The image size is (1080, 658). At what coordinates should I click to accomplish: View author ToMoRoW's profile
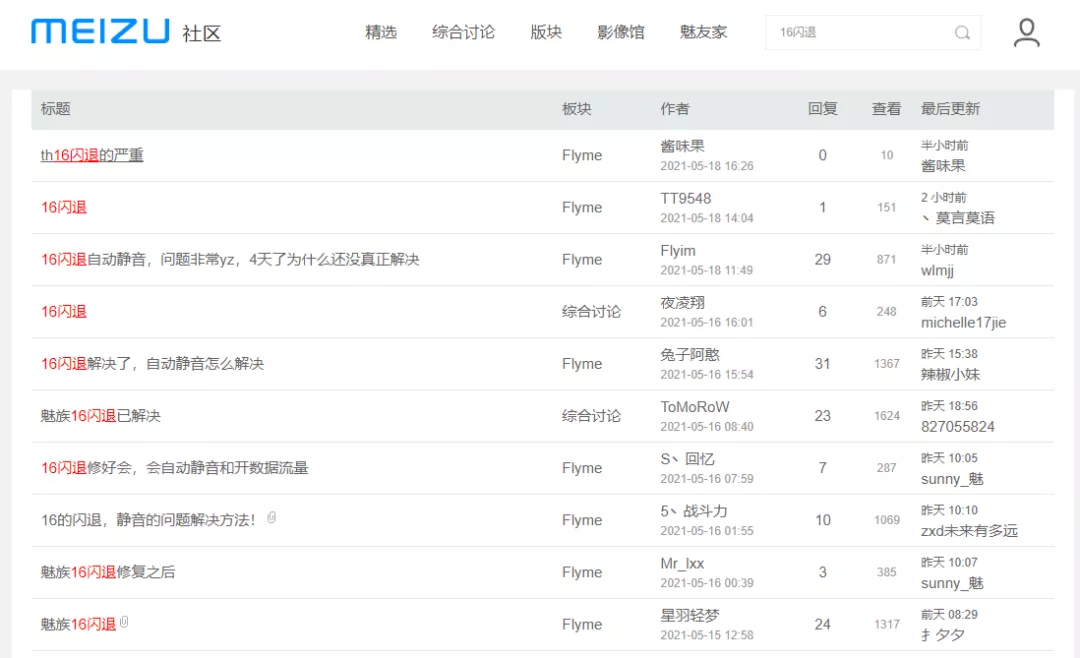coord(694,407)
